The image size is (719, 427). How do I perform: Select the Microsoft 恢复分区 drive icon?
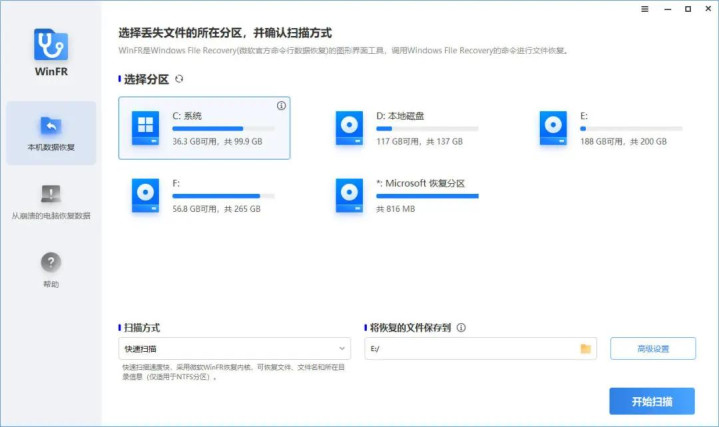coord(349,195)
